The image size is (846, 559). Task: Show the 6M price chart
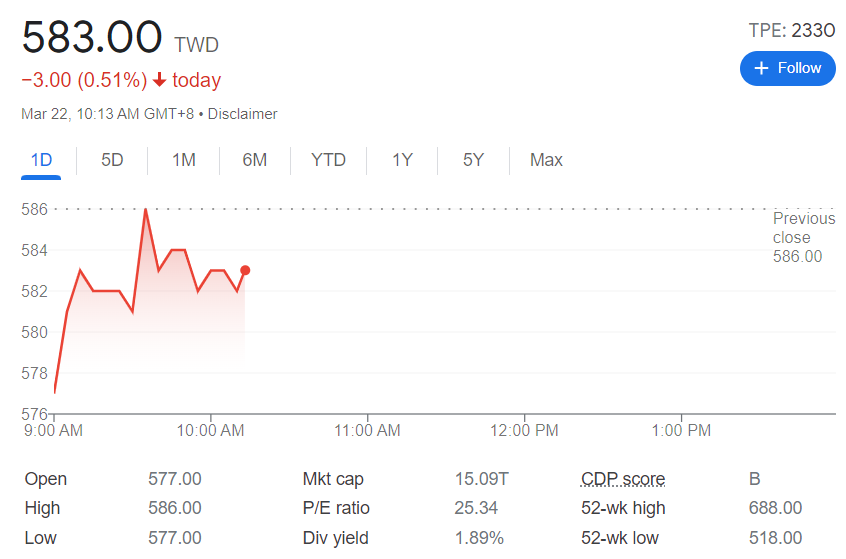click(x=255, y=160)
